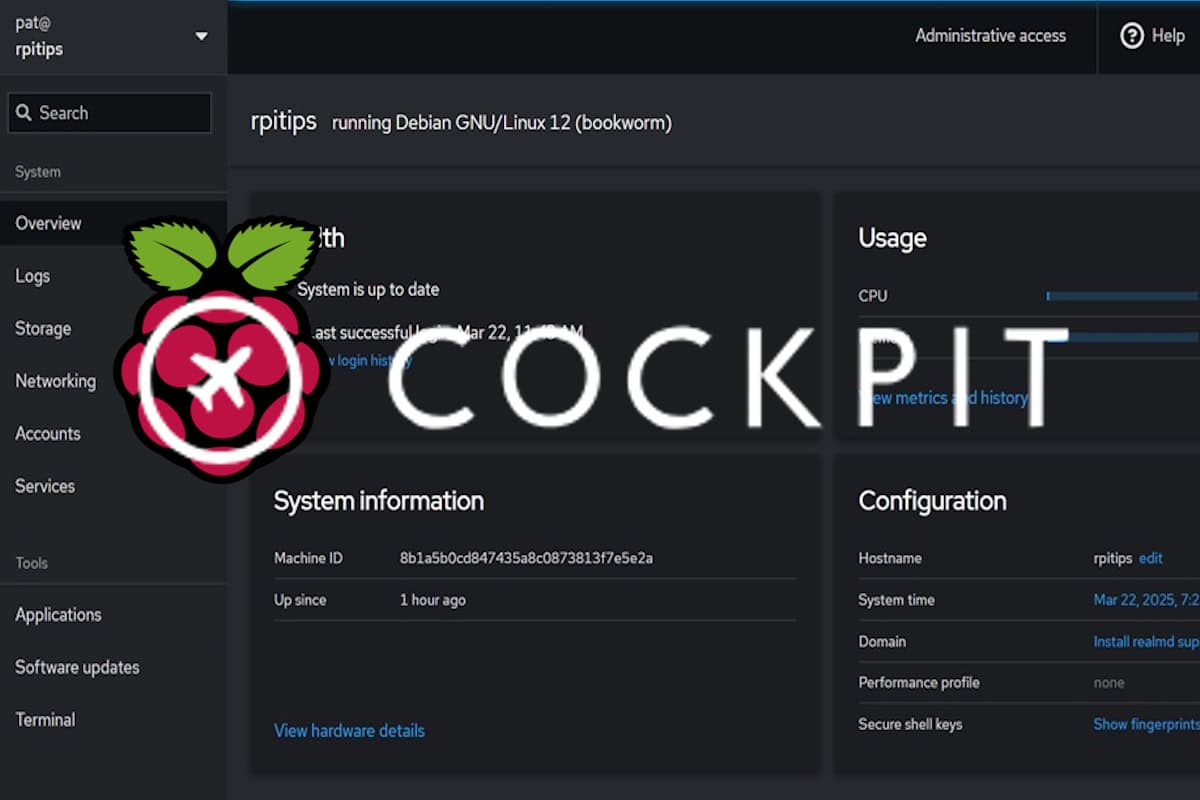Open the Accounts page
Image resolution: width=1200 pixels, height=800 pixels.
[x=48, y=433]
